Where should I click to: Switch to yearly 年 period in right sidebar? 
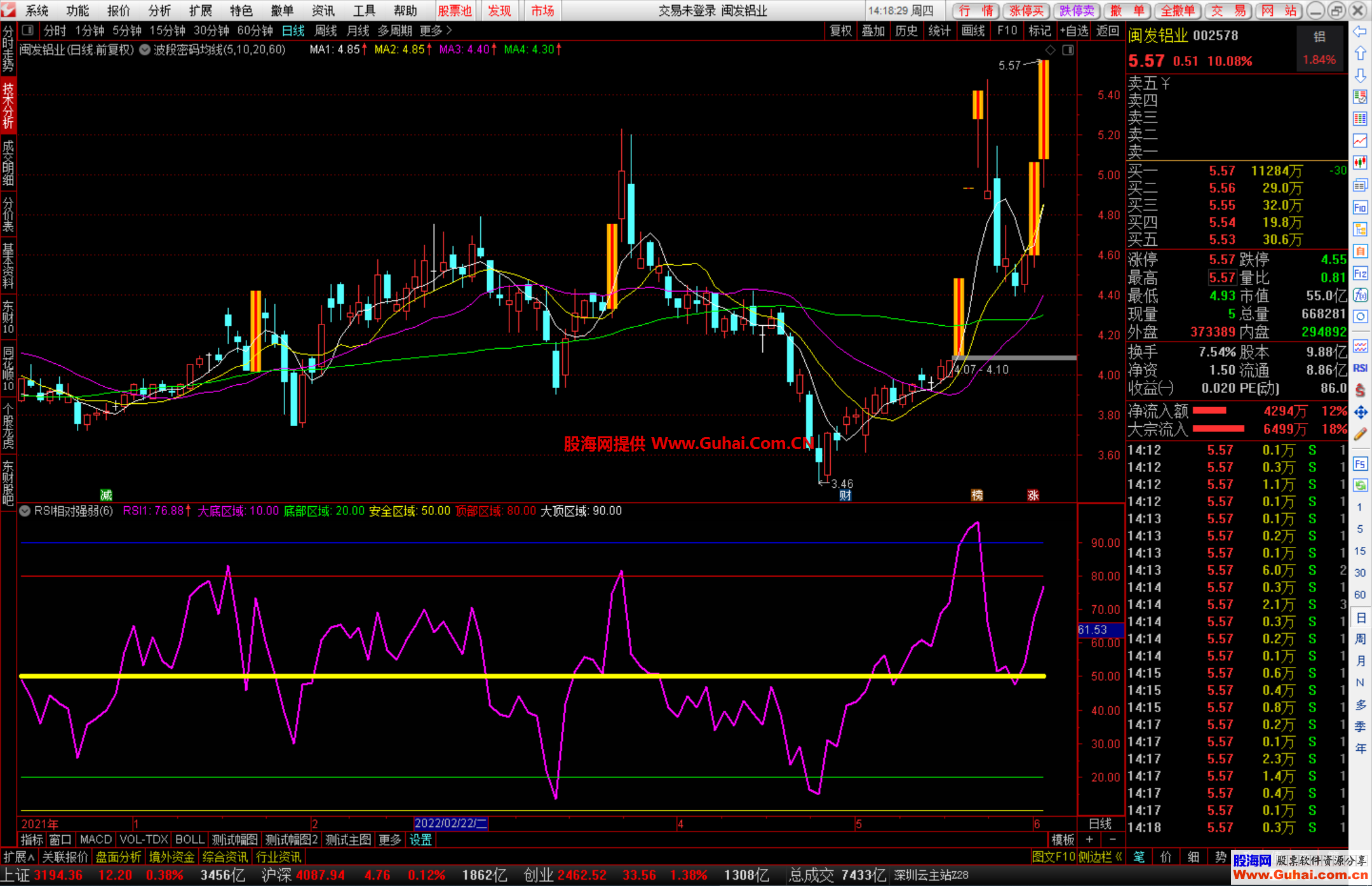[1360, 748]
